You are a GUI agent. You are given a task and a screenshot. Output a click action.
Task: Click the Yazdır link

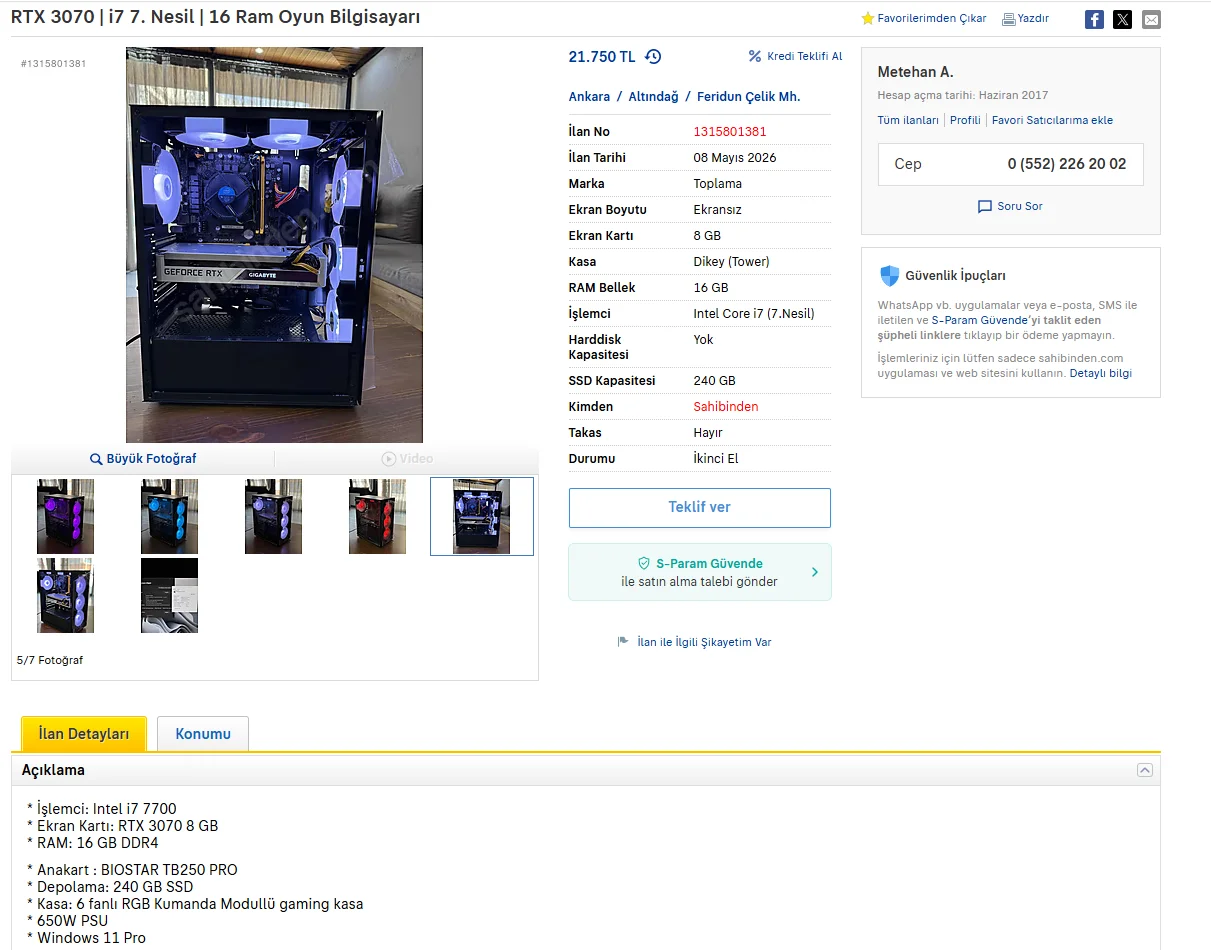click(1033, 18)
